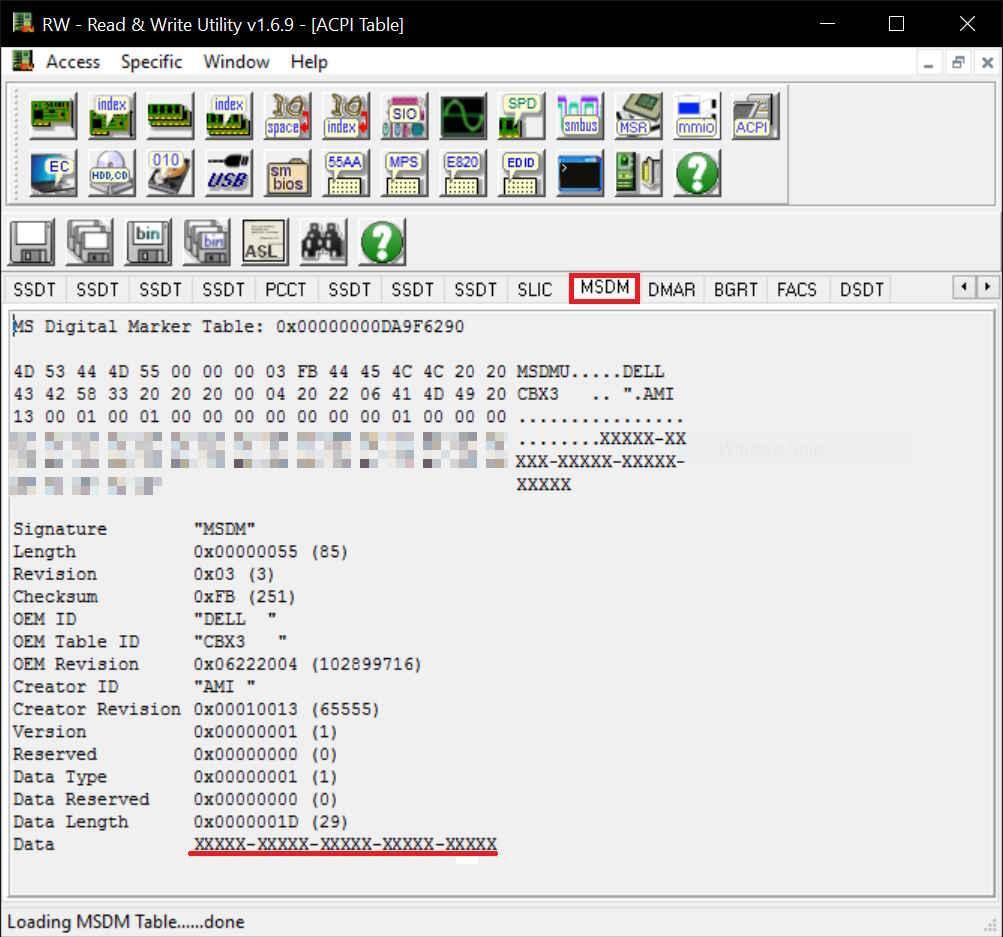The width and height of the screenshot is (1003, 937).
Task: Minimize the inner ACPI Table child window
Action: 928,63
